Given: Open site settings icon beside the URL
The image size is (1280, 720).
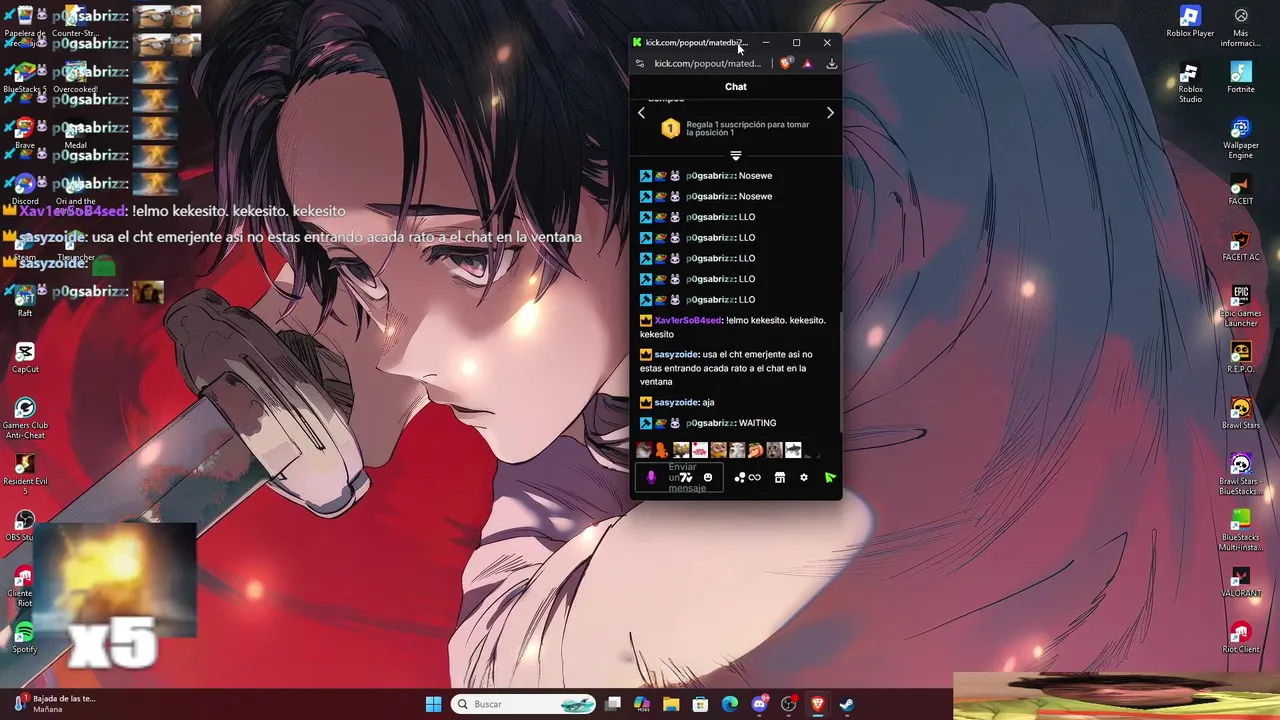Looking at the screenshot, I should 640,63.
